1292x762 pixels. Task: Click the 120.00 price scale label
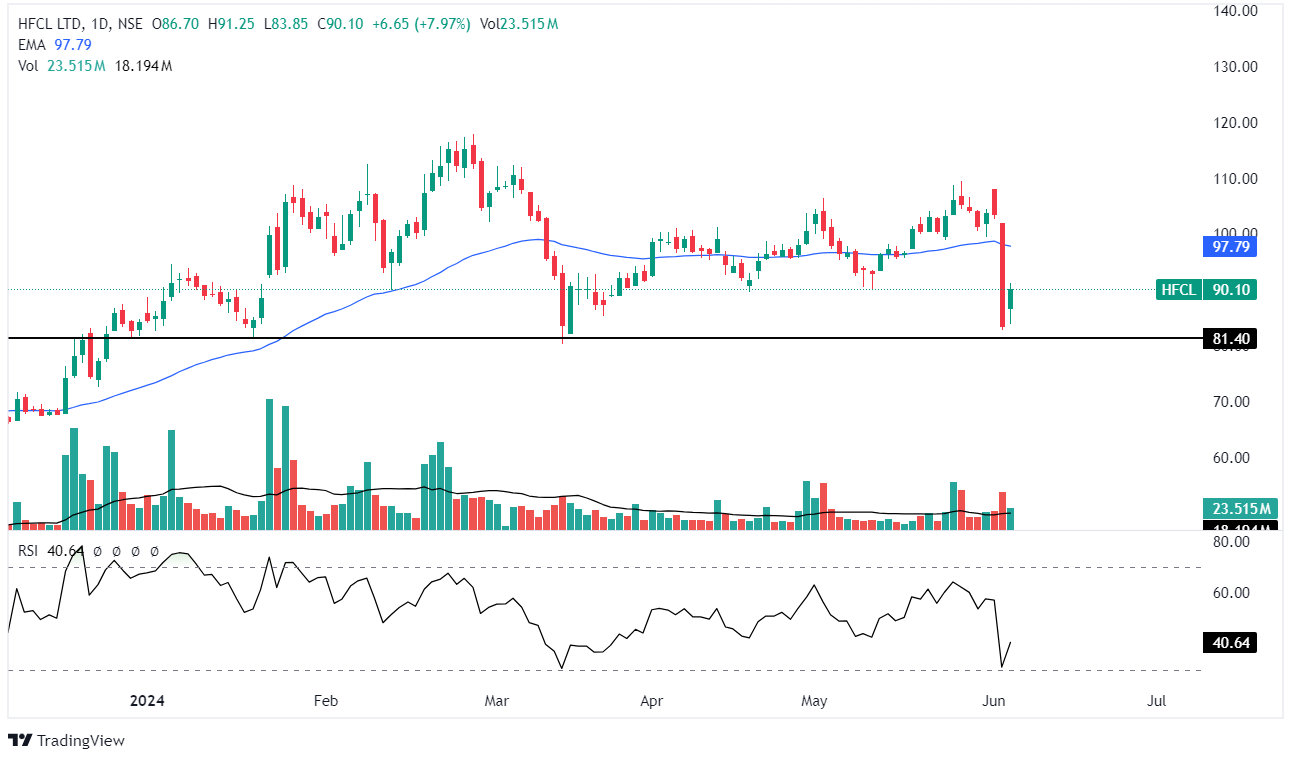[x=1234, y=123]
